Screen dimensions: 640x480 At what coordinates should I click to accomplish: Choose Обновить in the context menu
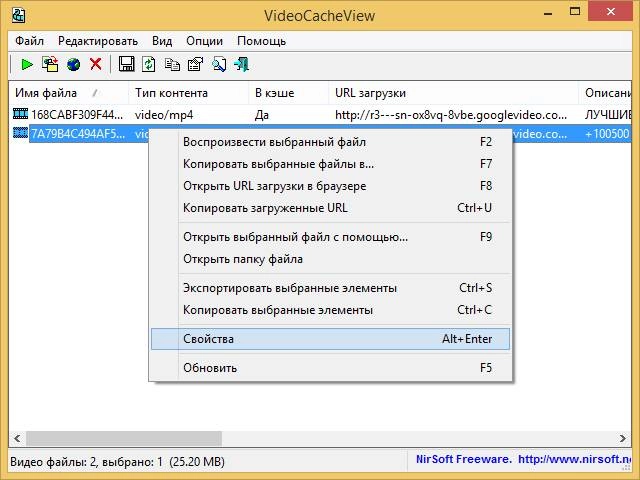330,368
